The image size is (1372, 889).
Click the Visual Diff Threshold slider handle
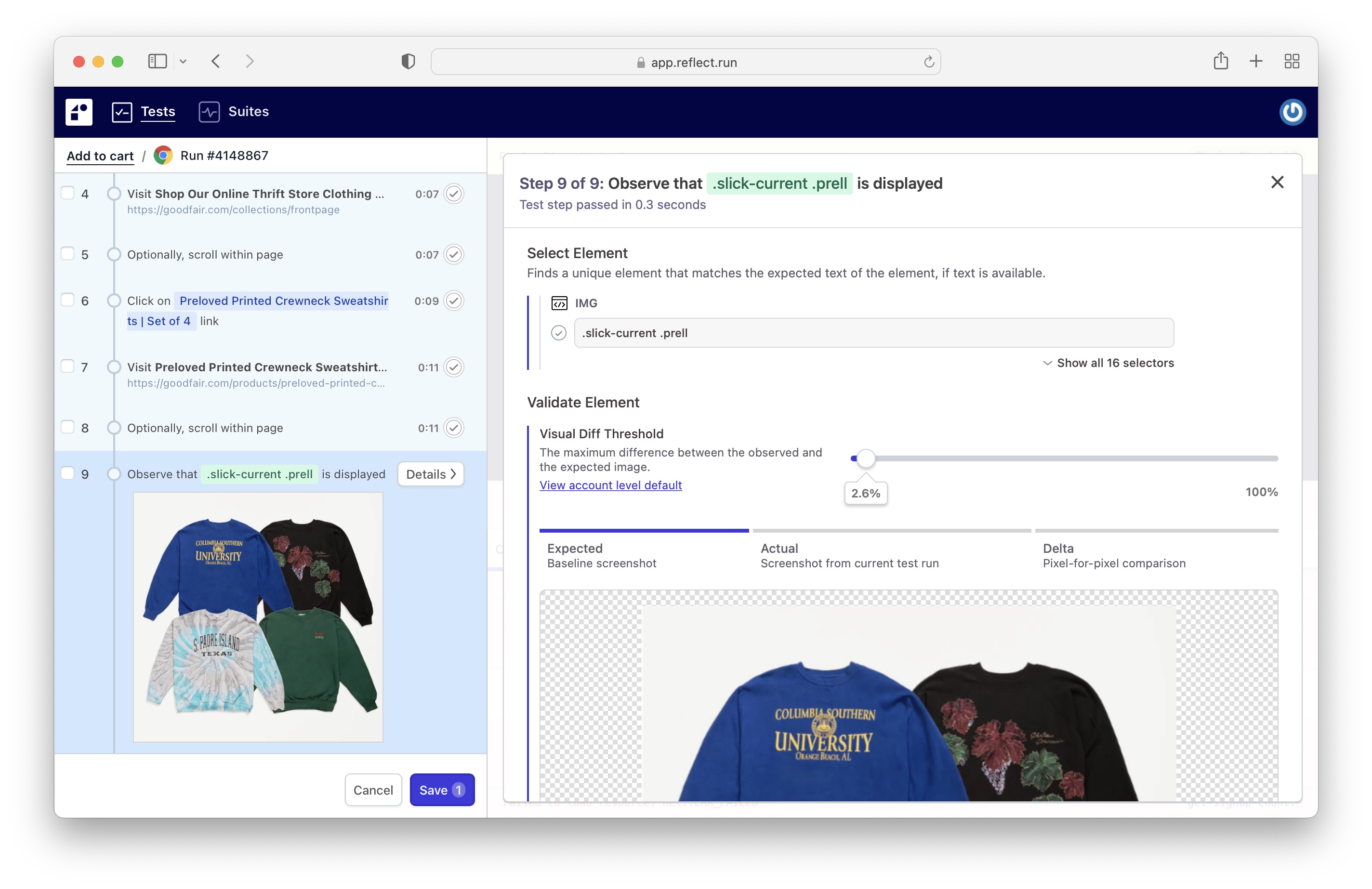pos(865,458)
